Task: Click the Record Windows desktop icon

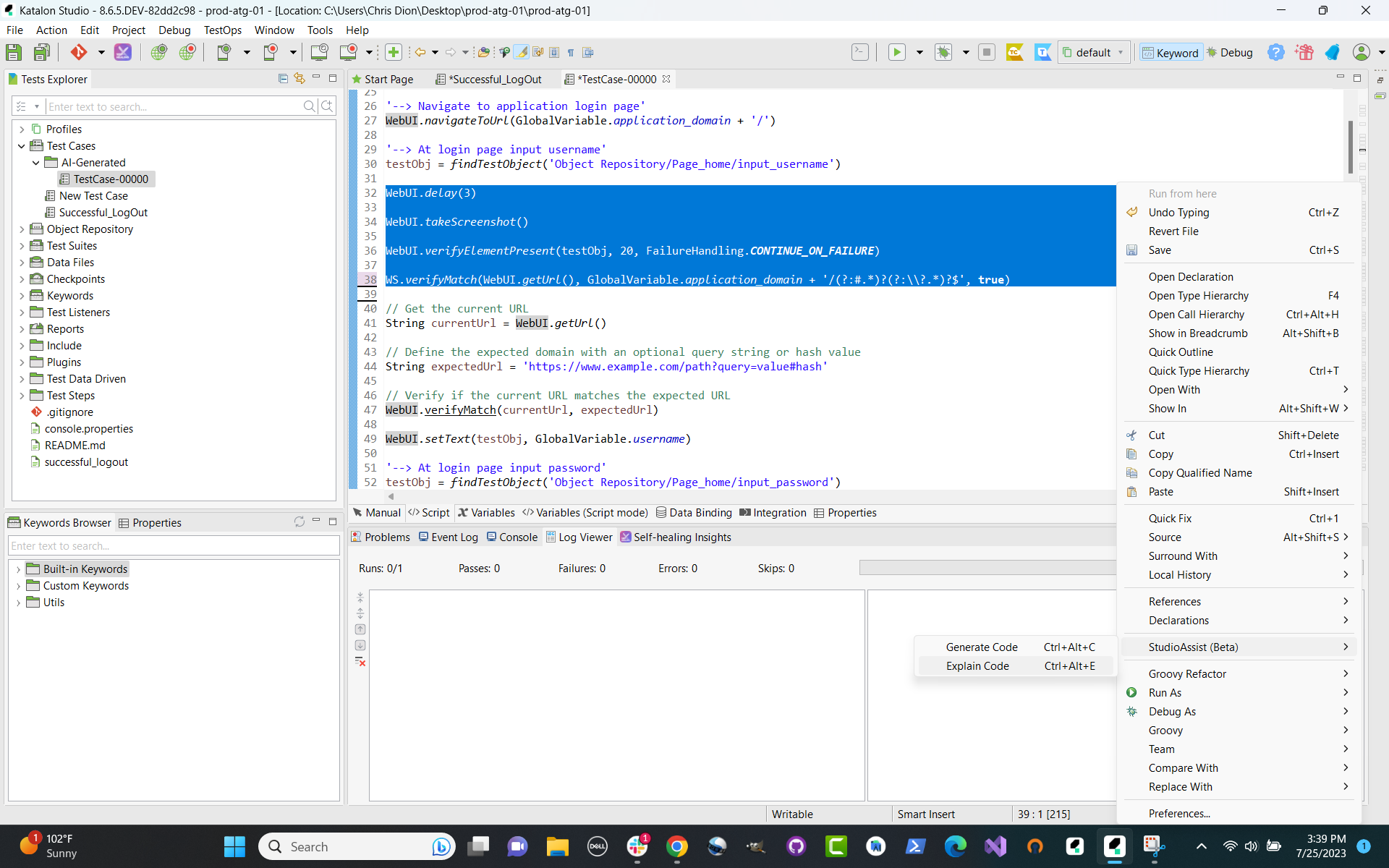Action: (348, 52)
